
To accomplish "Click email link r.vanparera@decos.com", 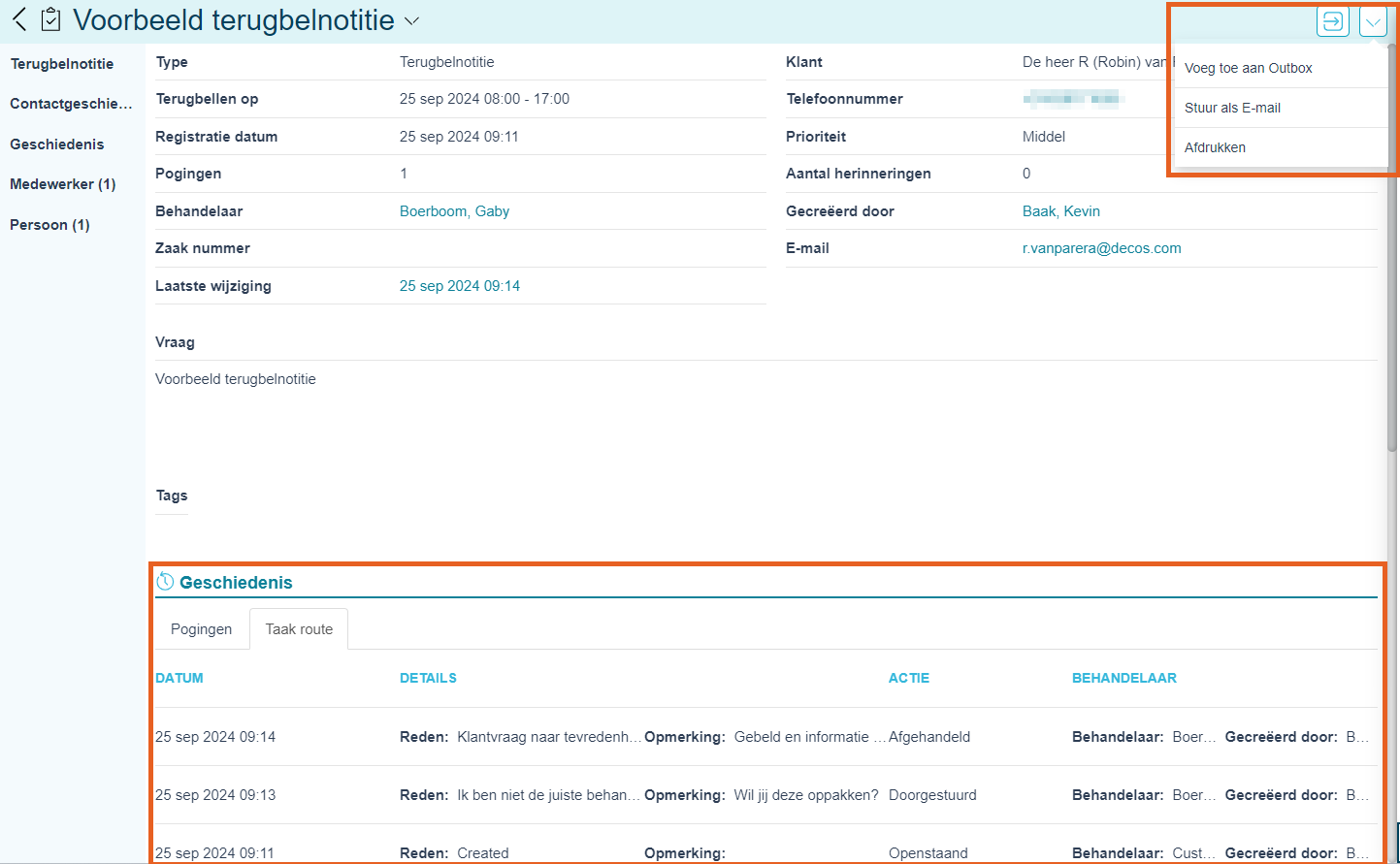I will (1101, 248).
